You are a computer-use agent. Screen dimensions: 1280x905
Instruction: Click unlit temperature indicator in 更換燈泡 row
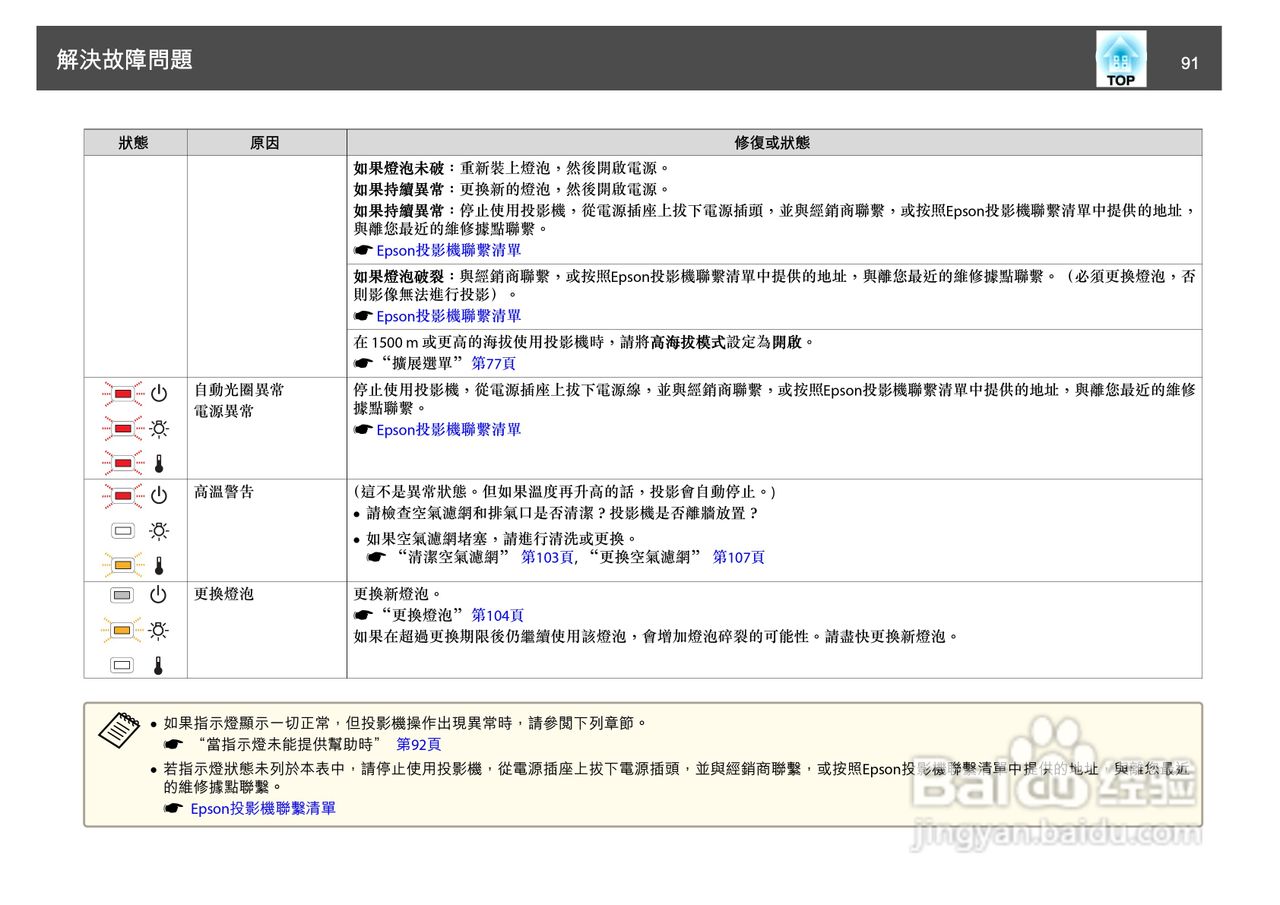pos(123,664)
